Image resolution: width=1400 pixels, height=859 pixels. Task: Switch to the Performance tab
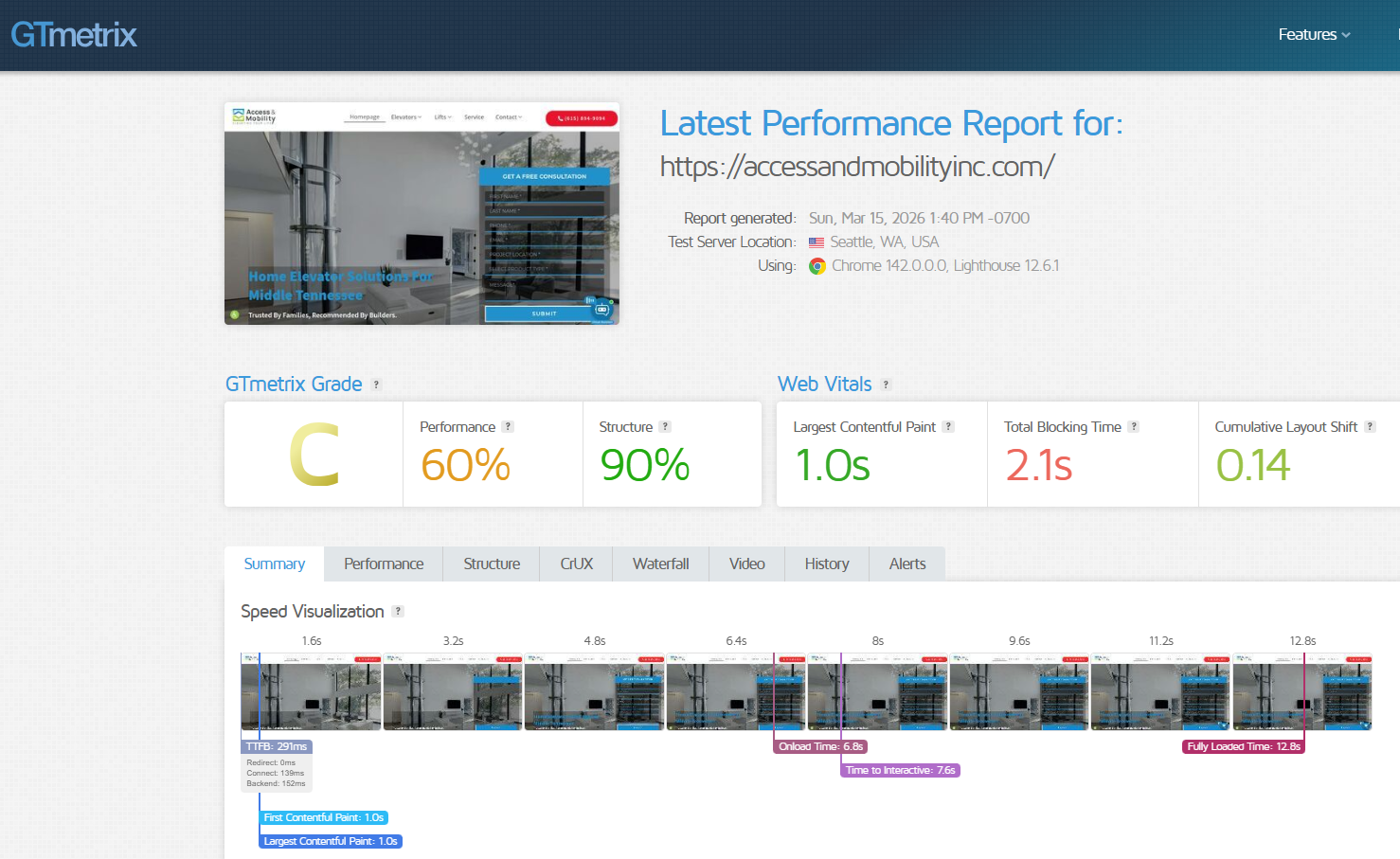(x=384, y=564)
